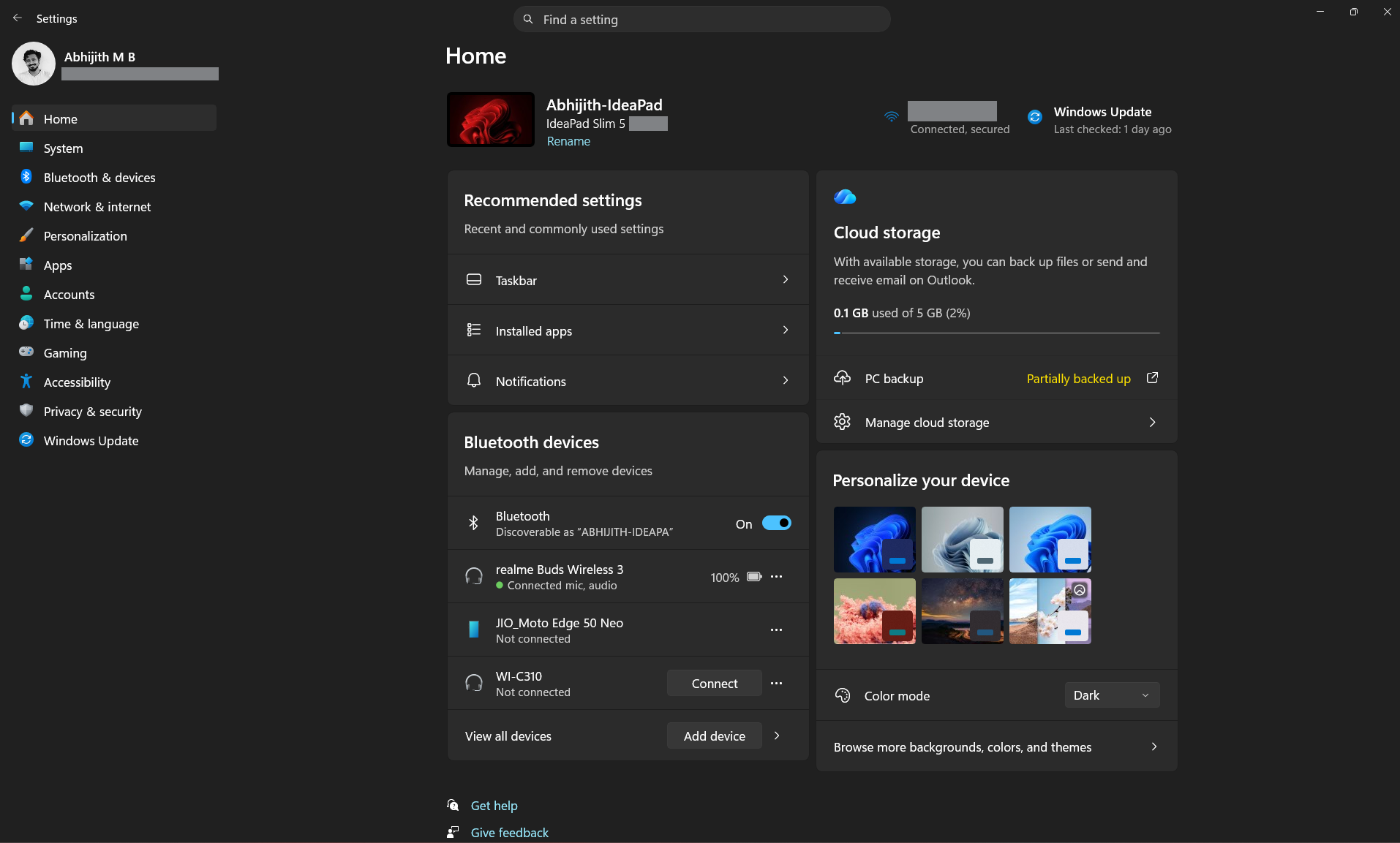Open Gaming settings from the sidebar
The height and width of the screenshot is (843, 1400).
(x=64, y=352)
